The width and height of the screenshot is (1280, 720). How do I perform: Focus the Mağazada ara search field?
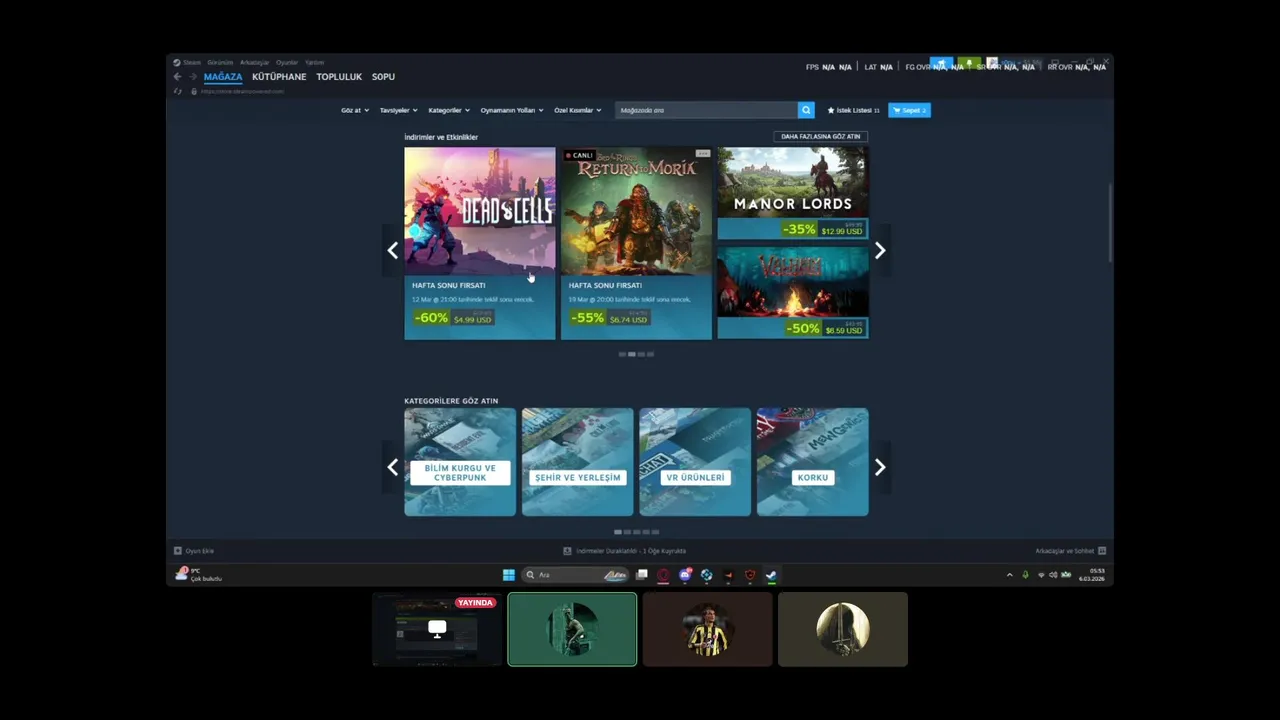pos(706,110)
